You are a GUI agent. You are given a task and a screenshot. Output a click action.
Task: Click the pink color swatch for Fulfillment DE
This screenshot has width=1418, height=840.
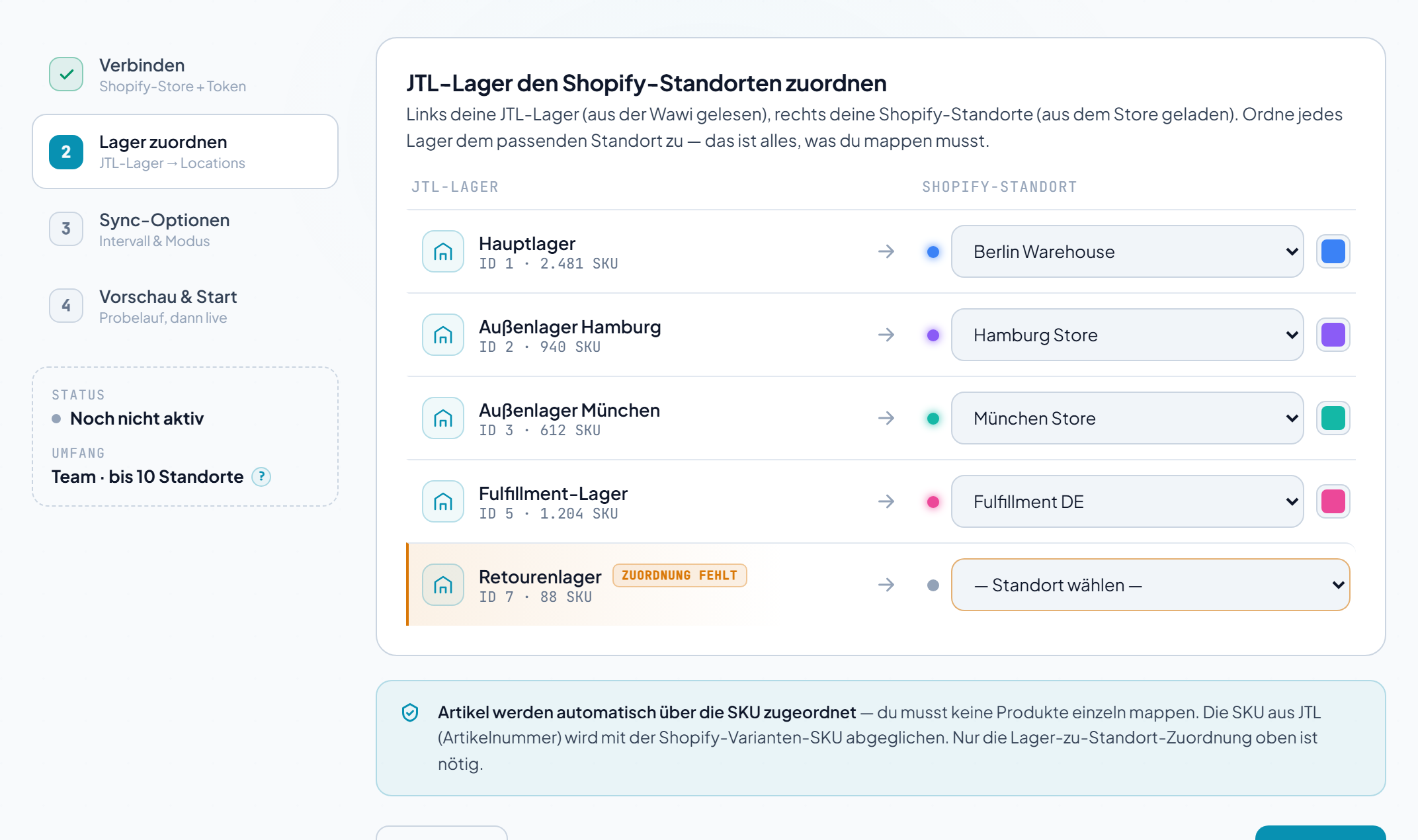1333,501
